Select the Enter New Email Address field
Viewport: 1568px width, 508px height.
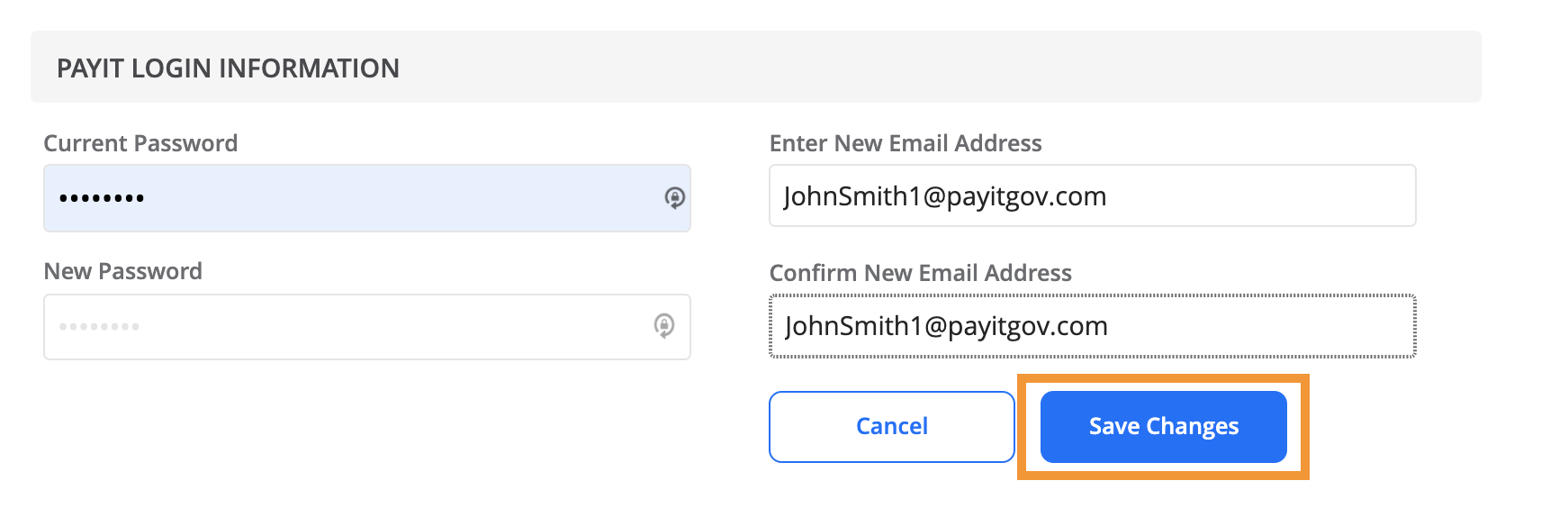click(x=1092, y=195)
